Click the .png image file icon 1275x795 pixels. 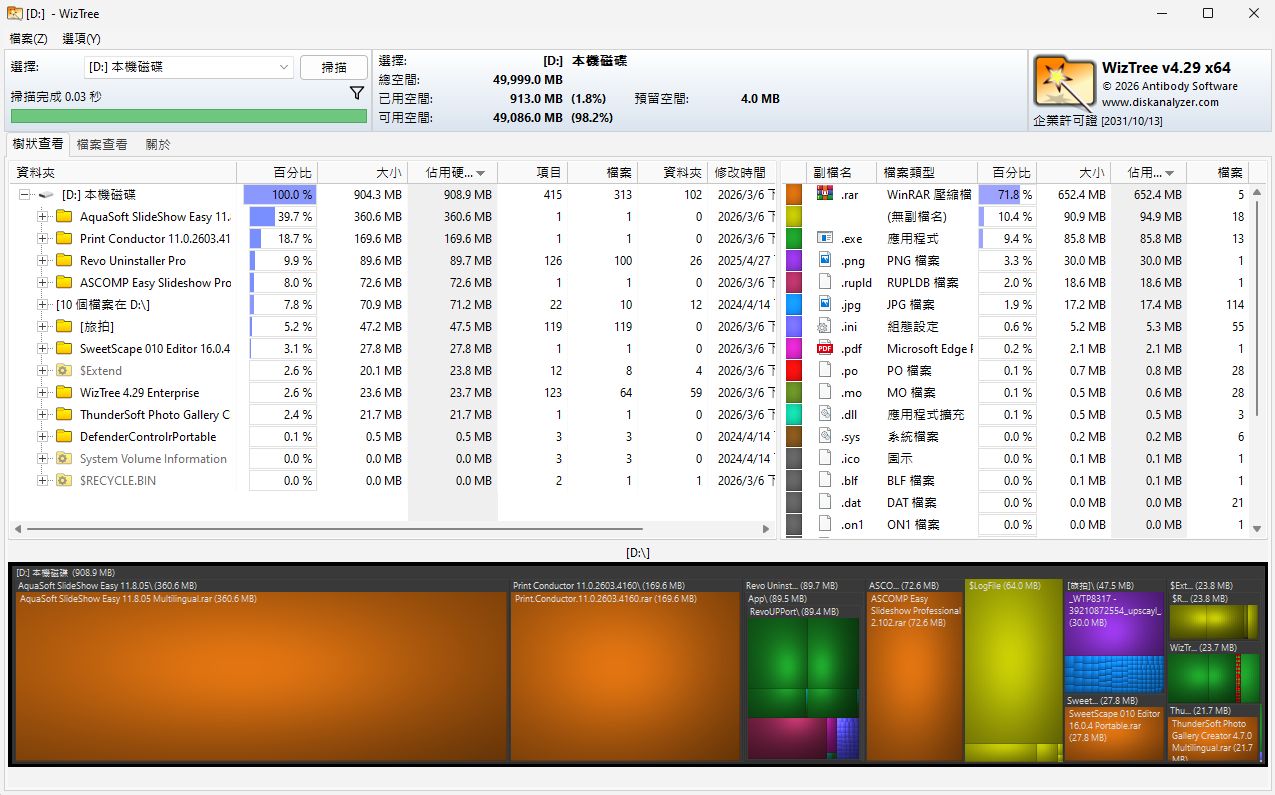pos(825,260)
